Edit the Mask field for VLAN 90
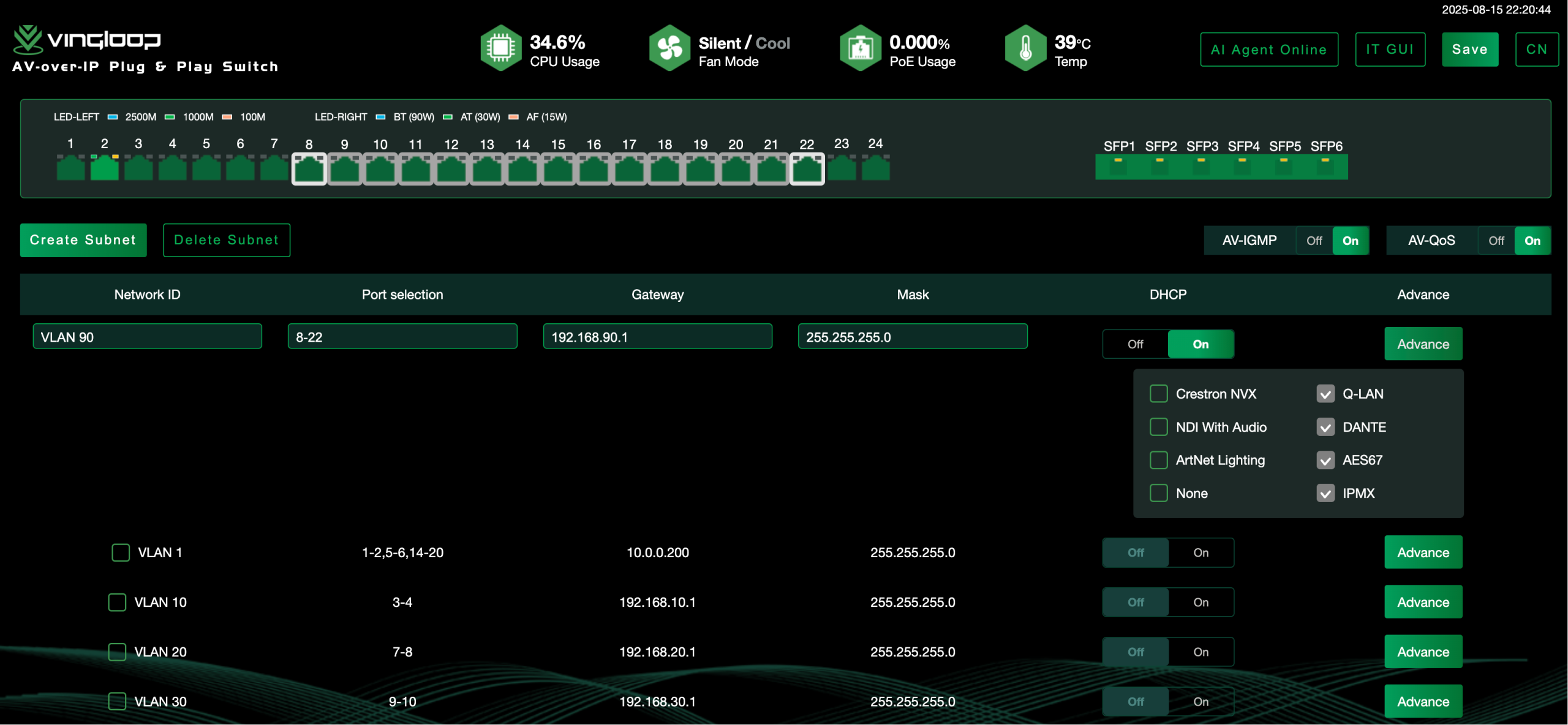1568x725 pixels. pyautogui.click(x=913, y=337)
